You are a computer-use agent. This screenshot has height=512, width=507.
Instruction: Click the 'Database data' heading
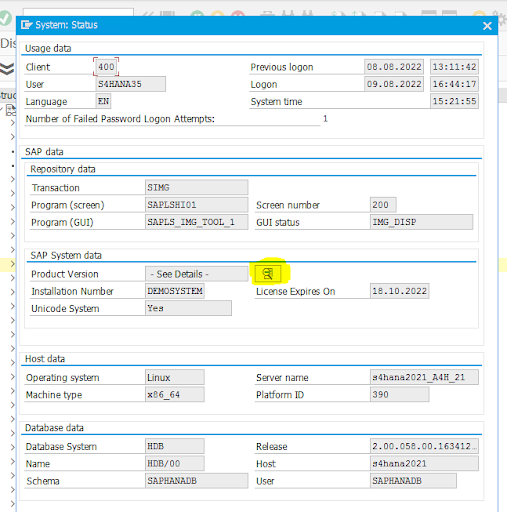pos(54,428)
